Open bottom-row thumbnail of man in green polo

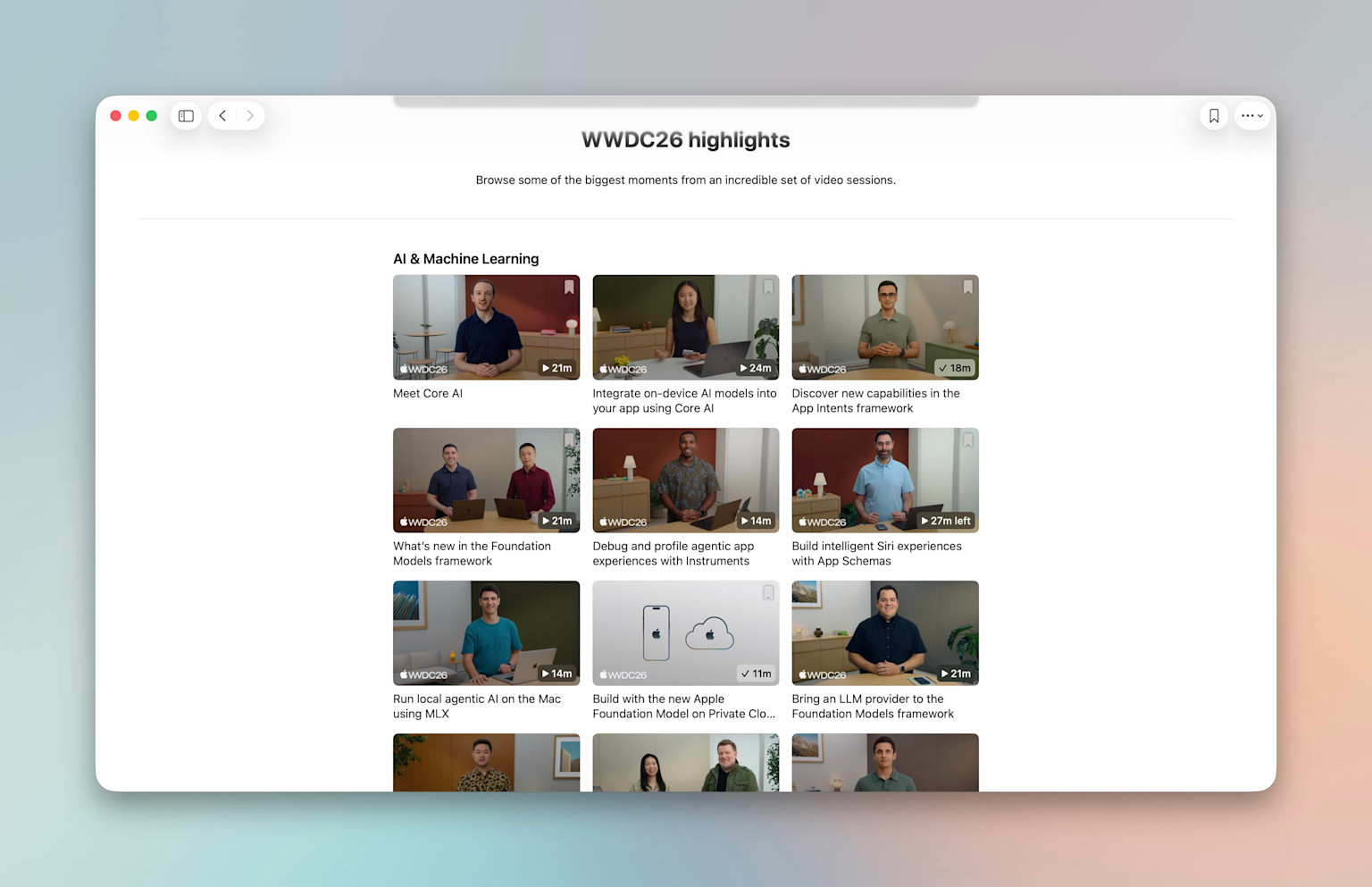click(x=885, y=762)
